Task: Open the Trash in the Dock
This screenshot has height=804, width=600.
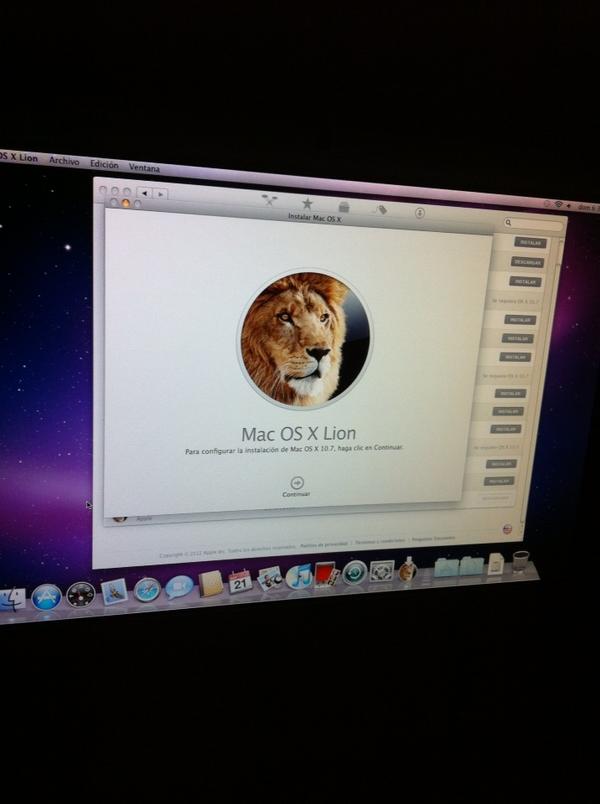Action: click(x=521, y=561)
